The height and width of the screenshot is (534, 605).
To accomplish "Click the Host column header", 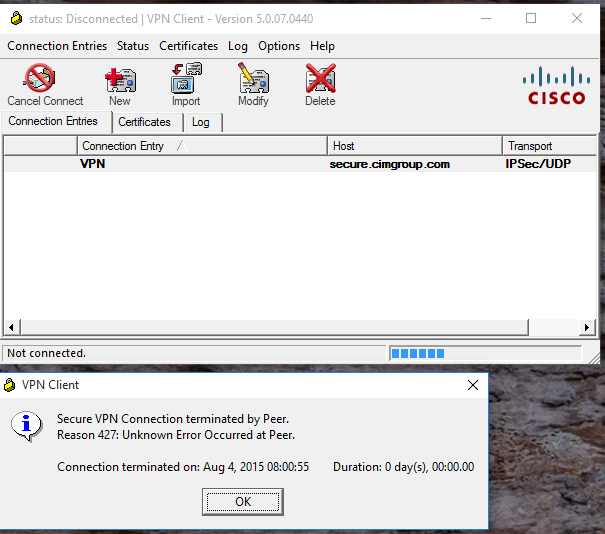I will click(415, 146).
